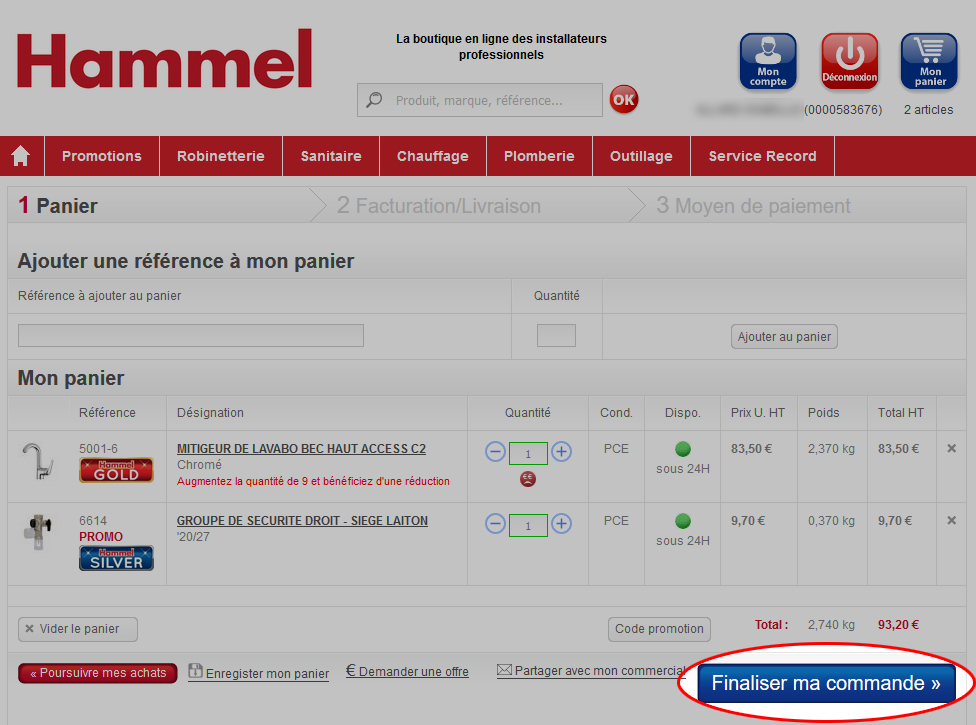The height and width of the screenshot is (725, 976).
Task: Click customer number (0000583676)
Action: click(843, 110)
